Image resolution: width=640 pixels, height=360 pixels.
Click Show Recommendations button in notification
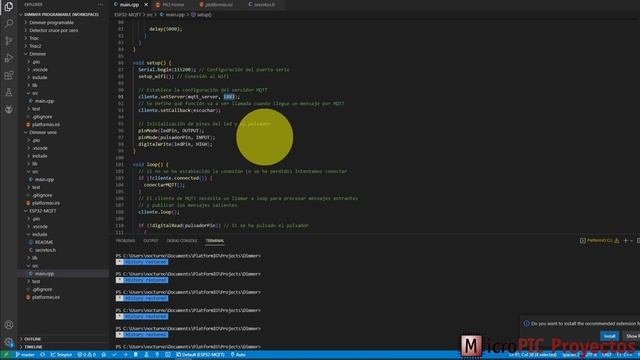[x=631, y=336]
